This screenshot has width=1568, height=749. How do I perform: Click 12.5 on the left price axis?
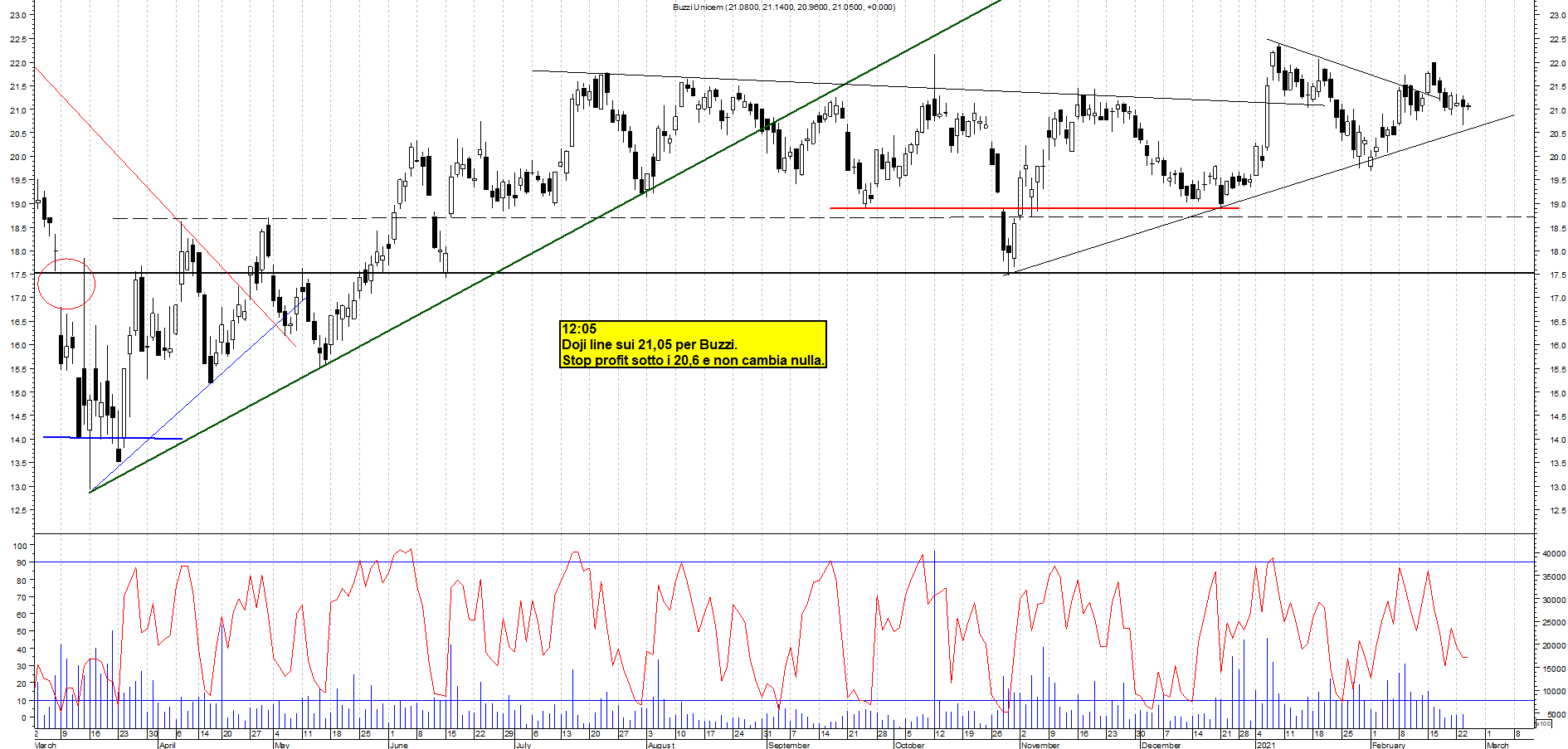tap(17, 510)
